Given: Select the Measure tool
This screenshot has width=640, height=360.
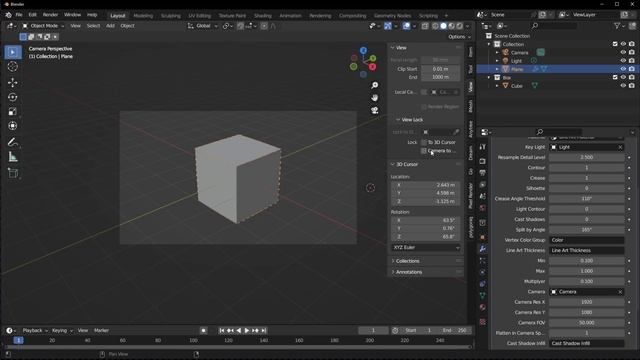Looking at the screenshot, I should pyautogui.click(x=13, y=157).
